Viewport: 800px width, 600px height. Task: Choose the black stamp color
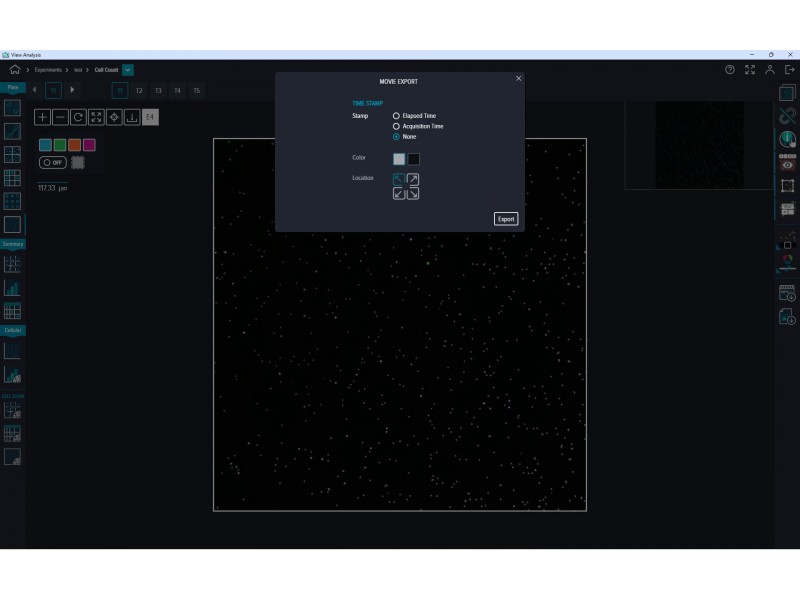click(413, 159)
